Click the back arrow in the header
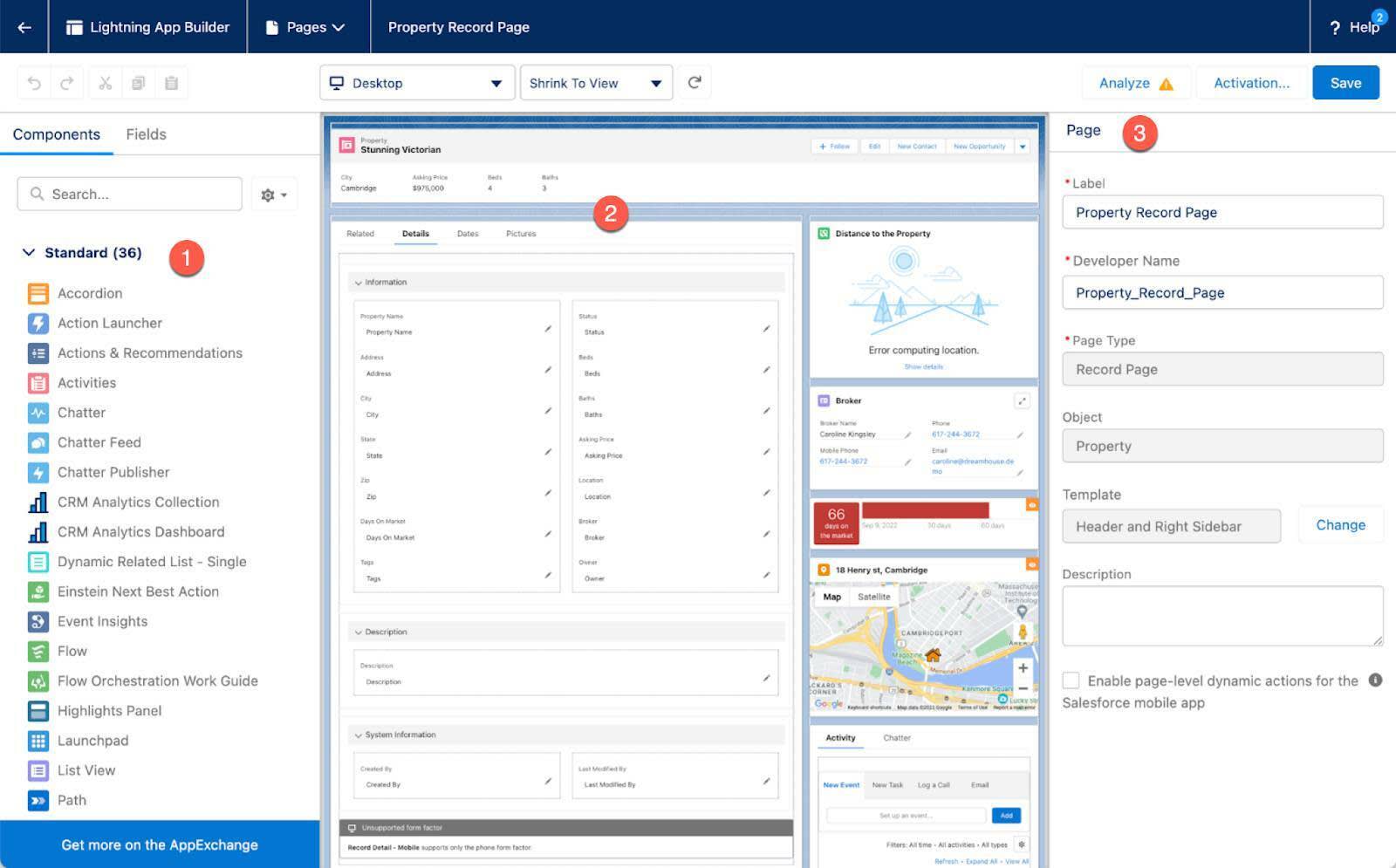Viewport: 1396px width, 868px height. 24,27
